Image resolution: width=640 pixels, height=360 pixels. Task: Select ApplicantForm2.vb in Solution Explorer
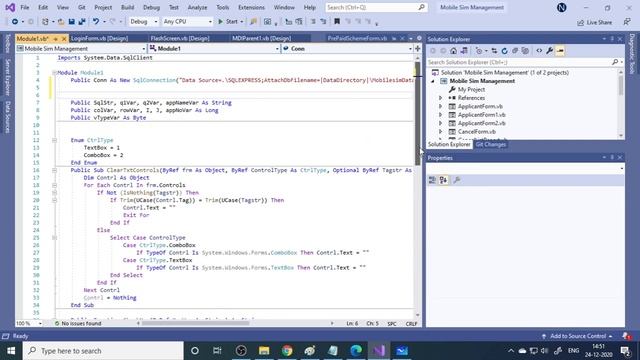482,123
